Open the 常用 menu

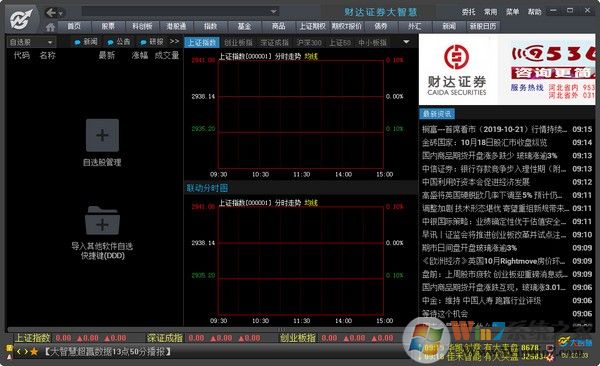pos(490,12)
